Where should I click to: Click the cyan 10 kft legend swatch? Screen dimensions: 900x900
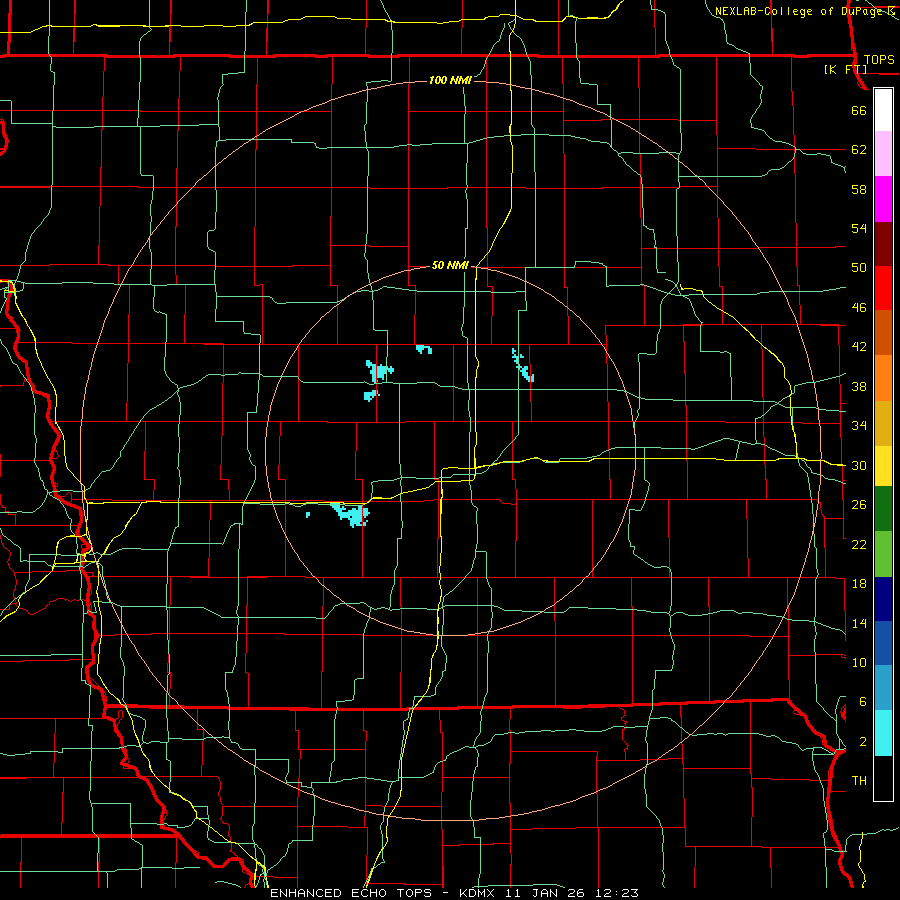(883, 733)
